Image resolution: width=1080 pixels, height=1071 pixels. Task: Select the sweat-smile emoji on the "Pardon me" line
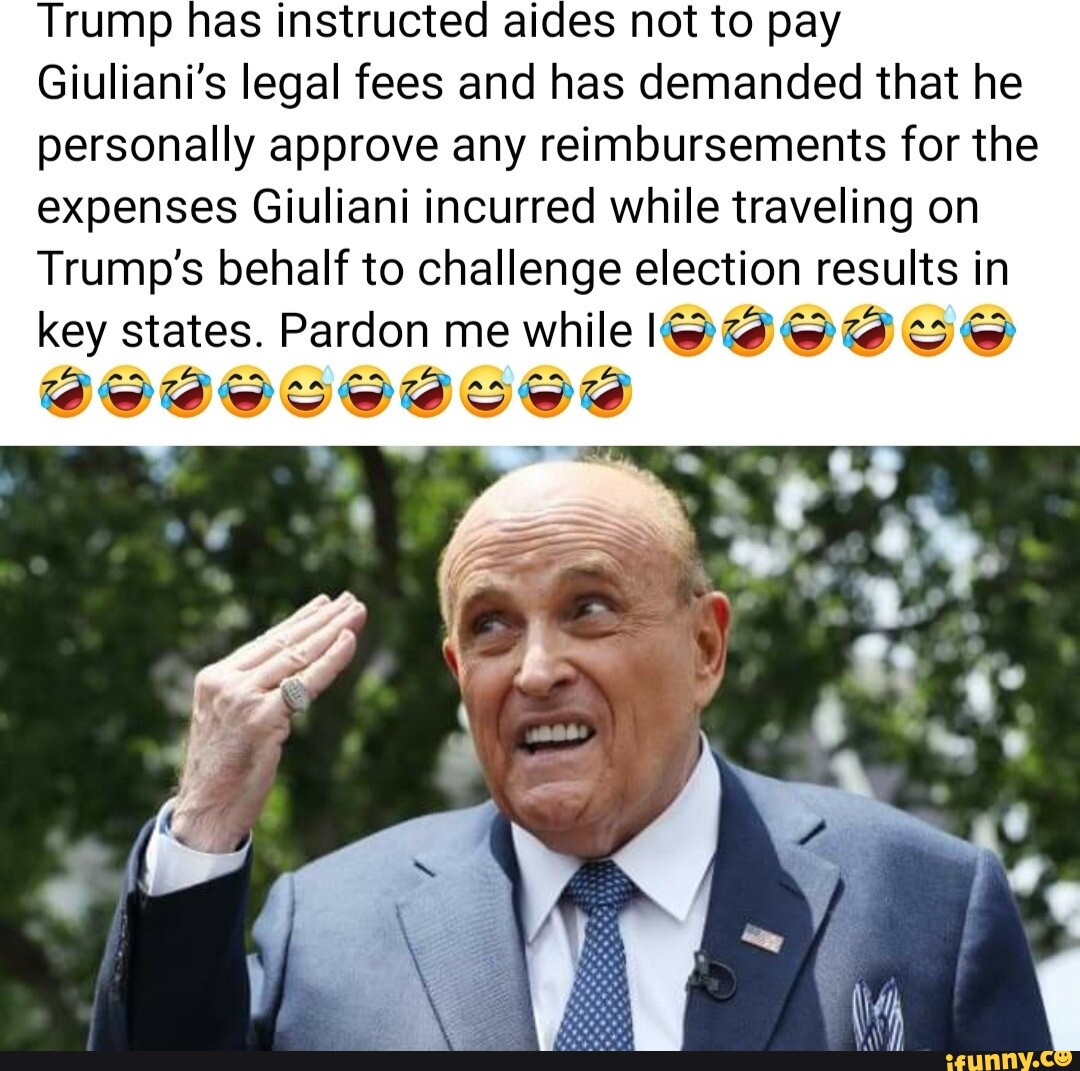928,331
